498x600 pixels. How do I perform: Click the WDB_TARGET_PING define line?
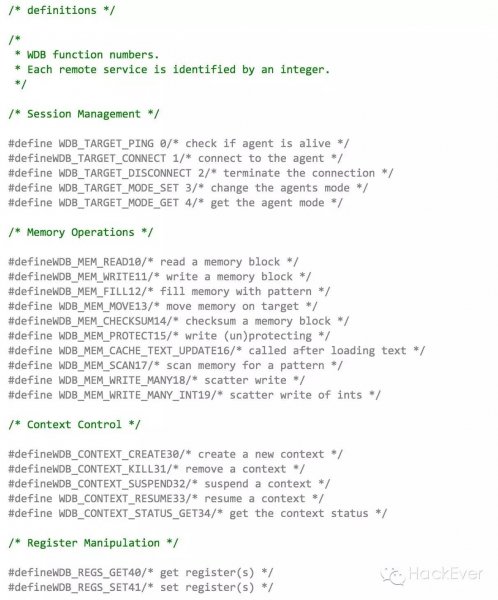click(x=178, y=143)
